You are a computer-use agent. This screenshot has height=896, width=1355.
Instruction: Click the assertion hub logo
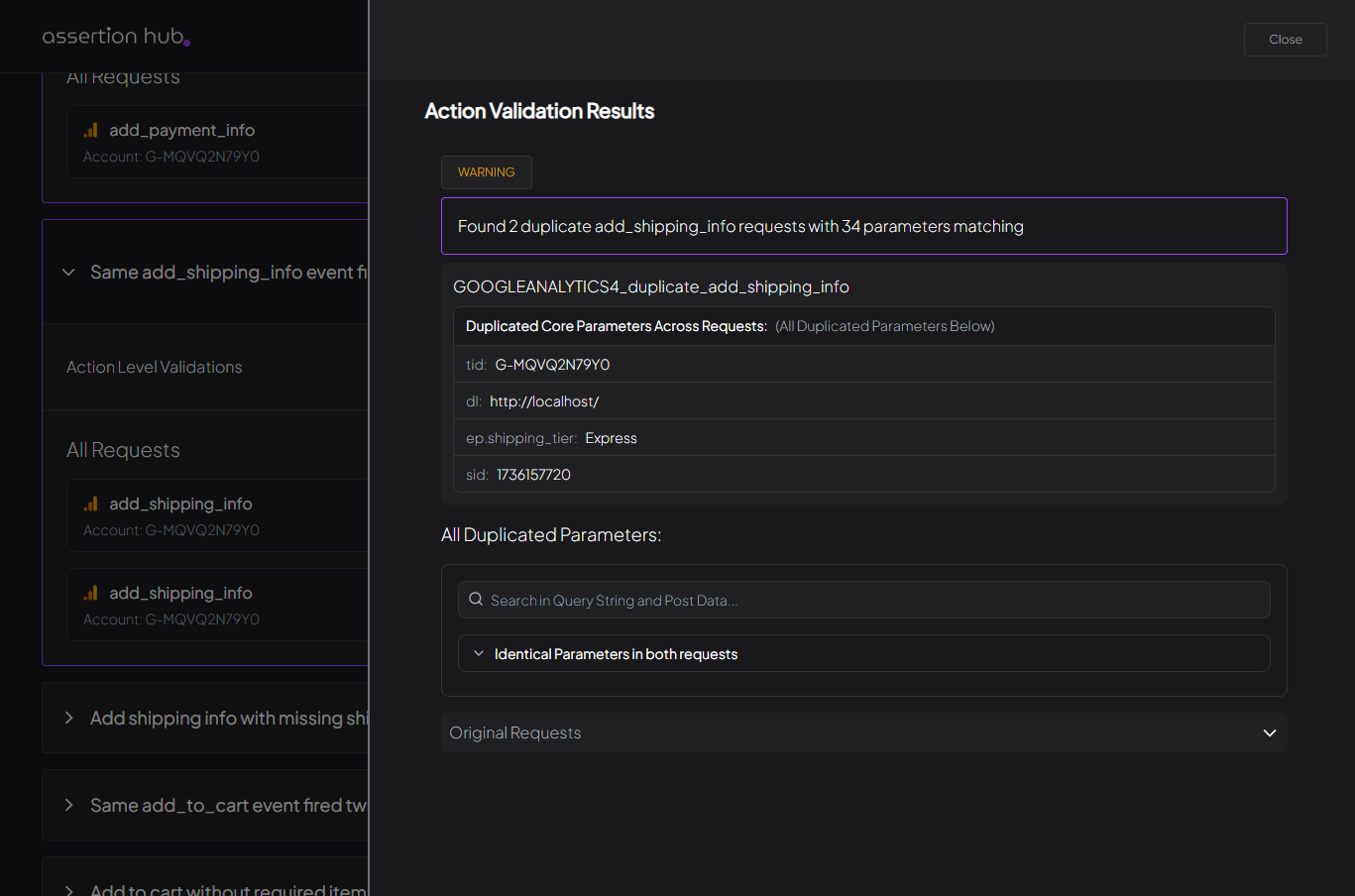click(116, 37)
